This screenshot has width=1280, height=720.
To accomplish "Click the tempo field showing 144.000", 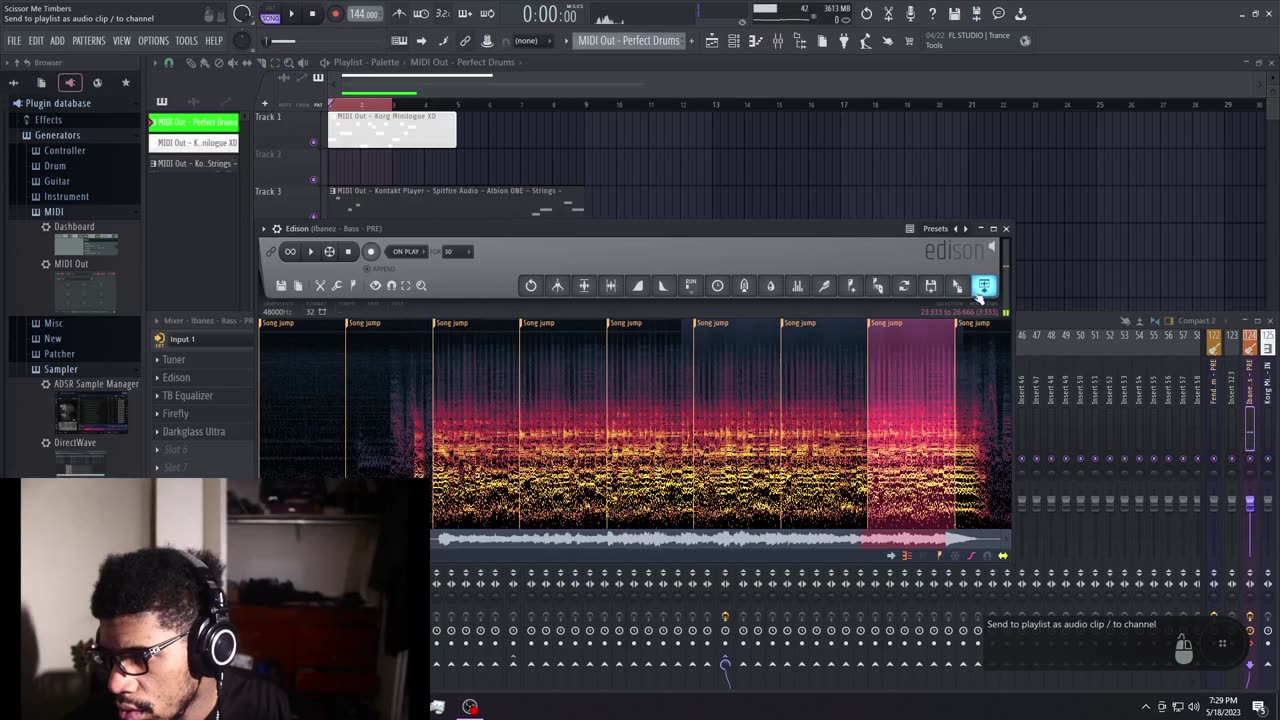I will click(x=364, y=14).
